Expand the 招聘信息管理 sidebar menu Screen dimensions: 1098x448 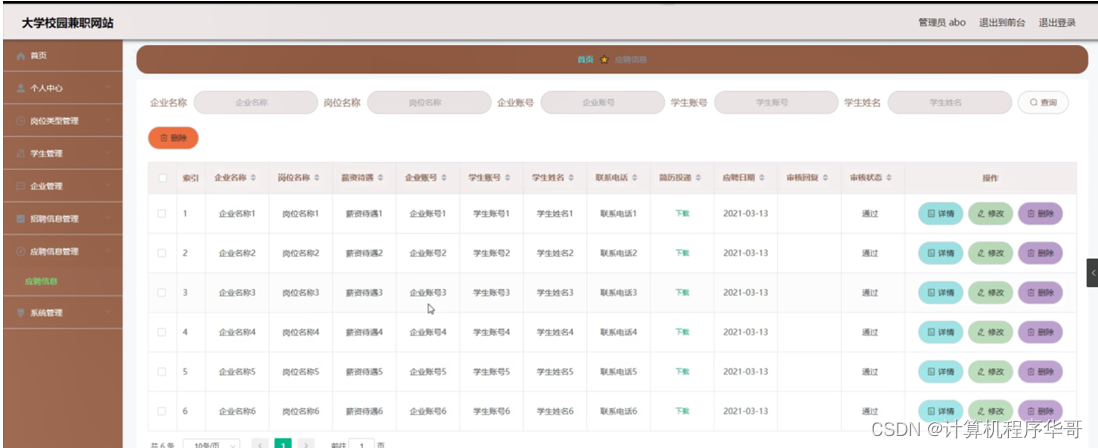point(107,218)
